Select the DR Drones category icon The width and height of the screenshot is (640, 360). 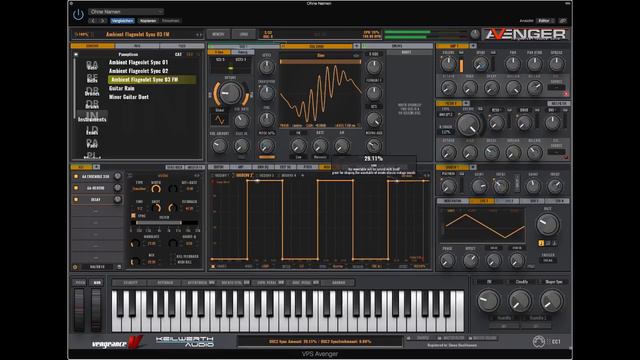point(92,91)
